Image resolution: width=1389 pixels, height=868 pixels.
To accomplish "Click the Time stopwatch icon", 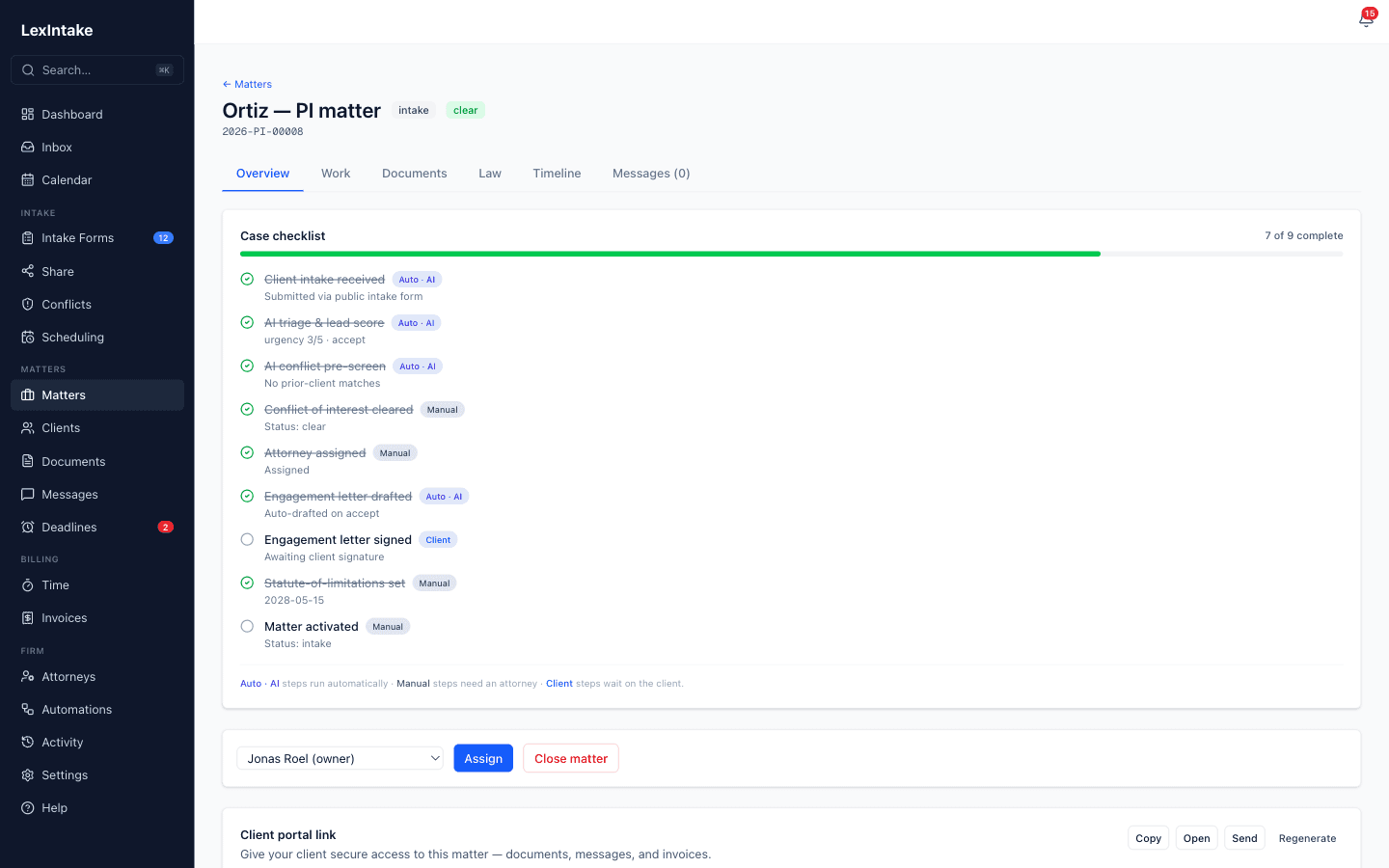I will (28, 584).
